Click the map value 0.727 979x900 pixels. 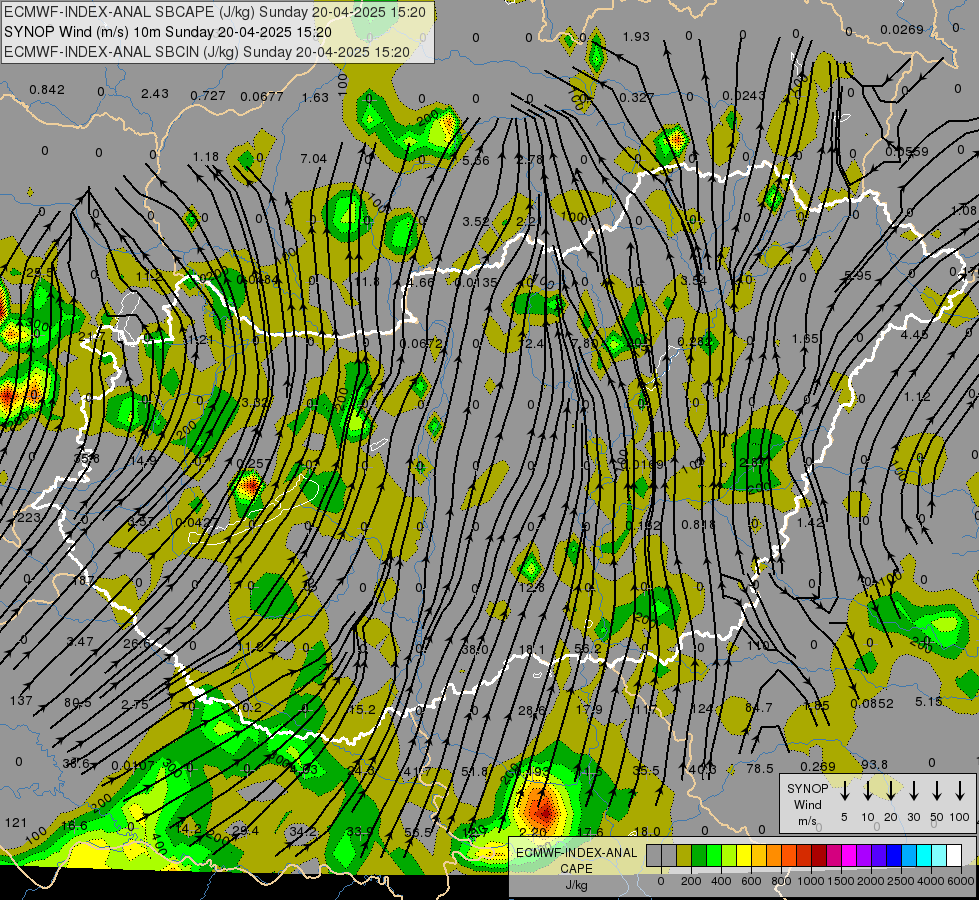208,96
